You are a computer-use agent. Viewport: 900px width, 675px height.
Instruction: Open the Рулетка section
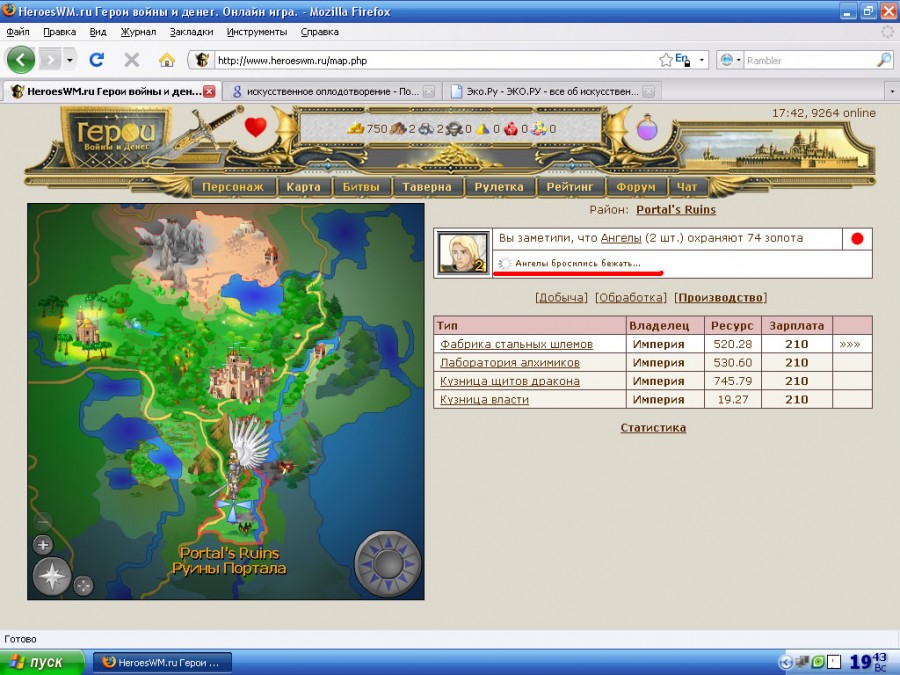[x=499, y=187]
